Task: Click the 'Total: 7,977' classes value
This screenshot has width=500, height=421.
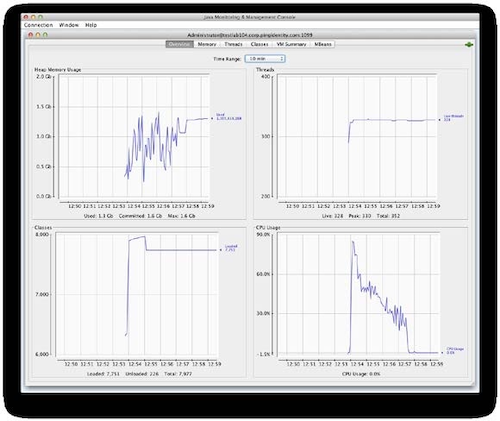Action: click(x=178, y=374)
